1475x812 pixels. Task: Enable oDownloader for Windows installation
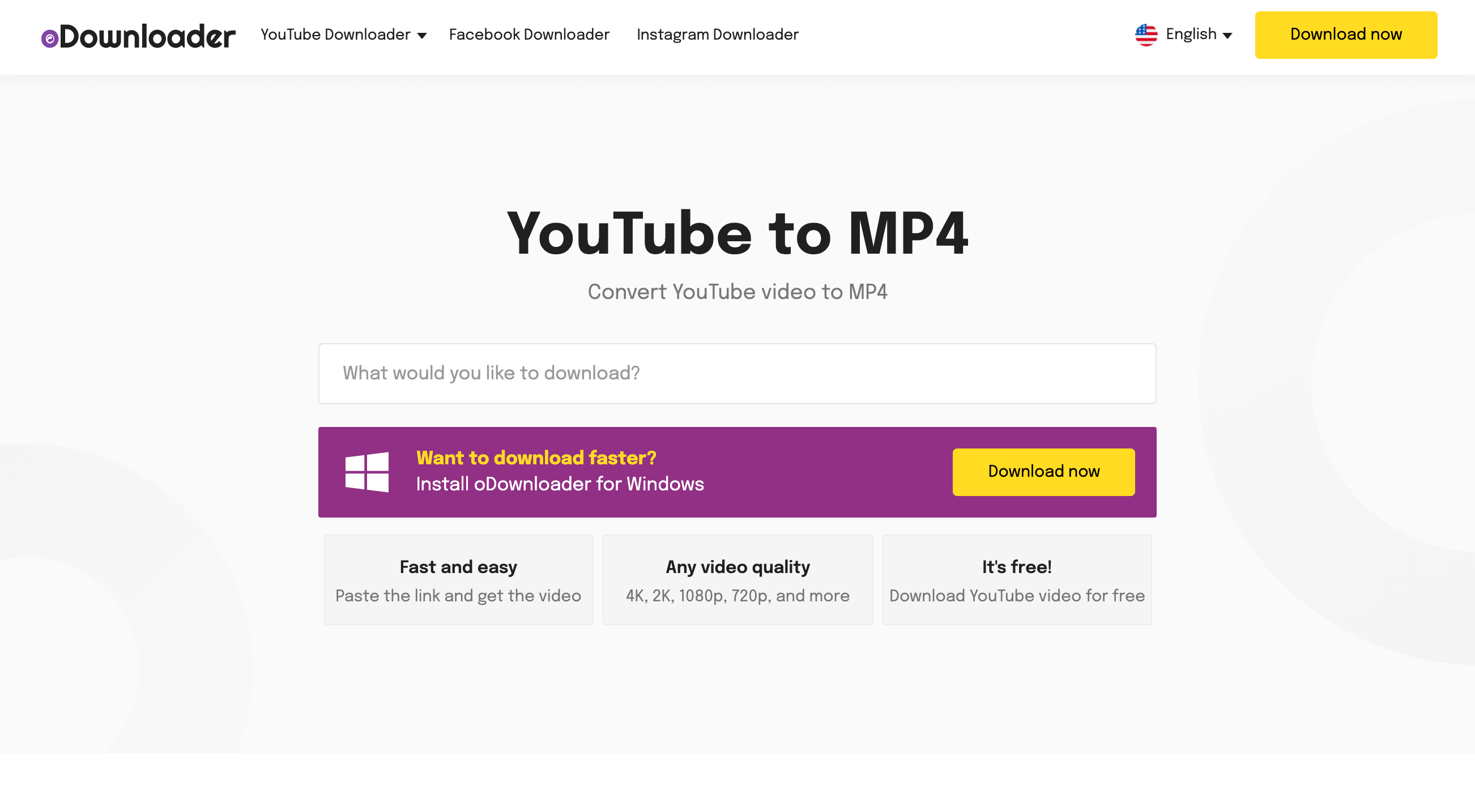coord(1043,472)
